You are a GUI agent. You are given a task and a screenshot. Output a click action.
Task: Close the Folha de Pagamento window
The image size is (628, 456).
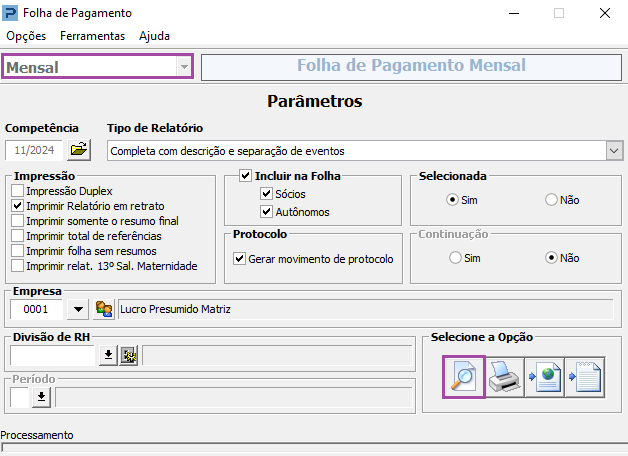[605, 13]
